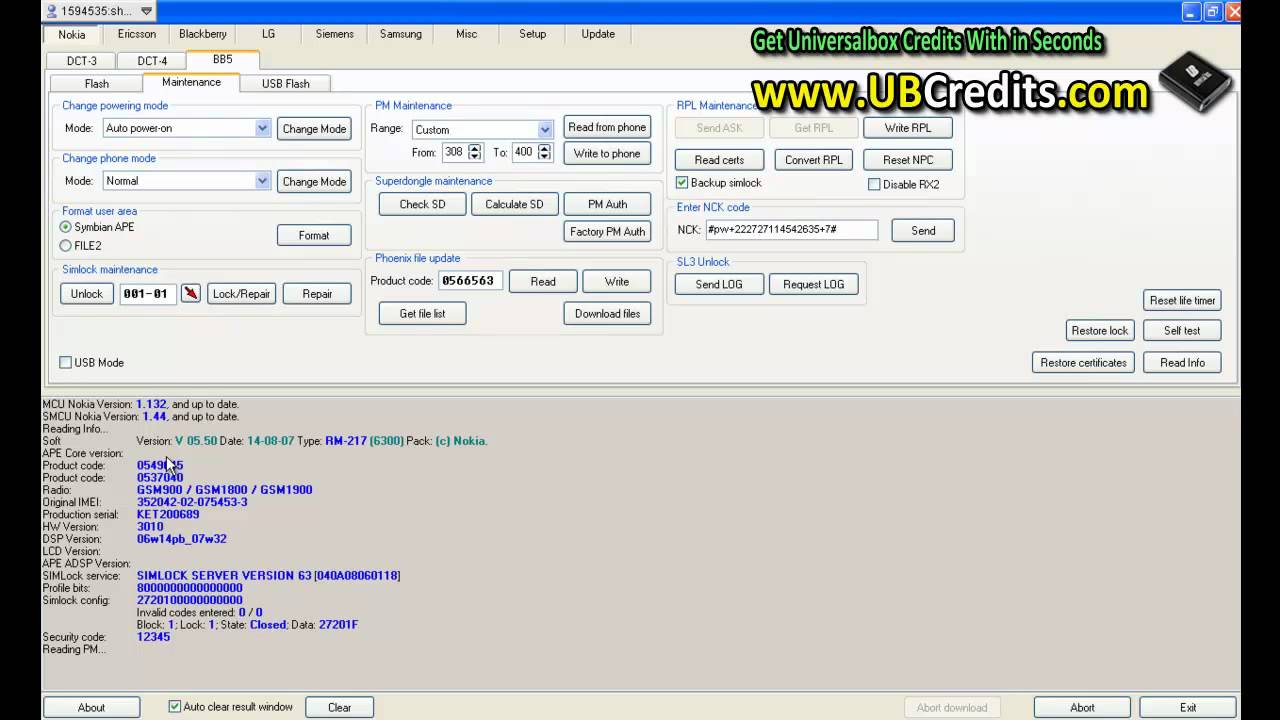Click the Read product code button
The width and height of the screenshot is (1280, 720).
543,281
